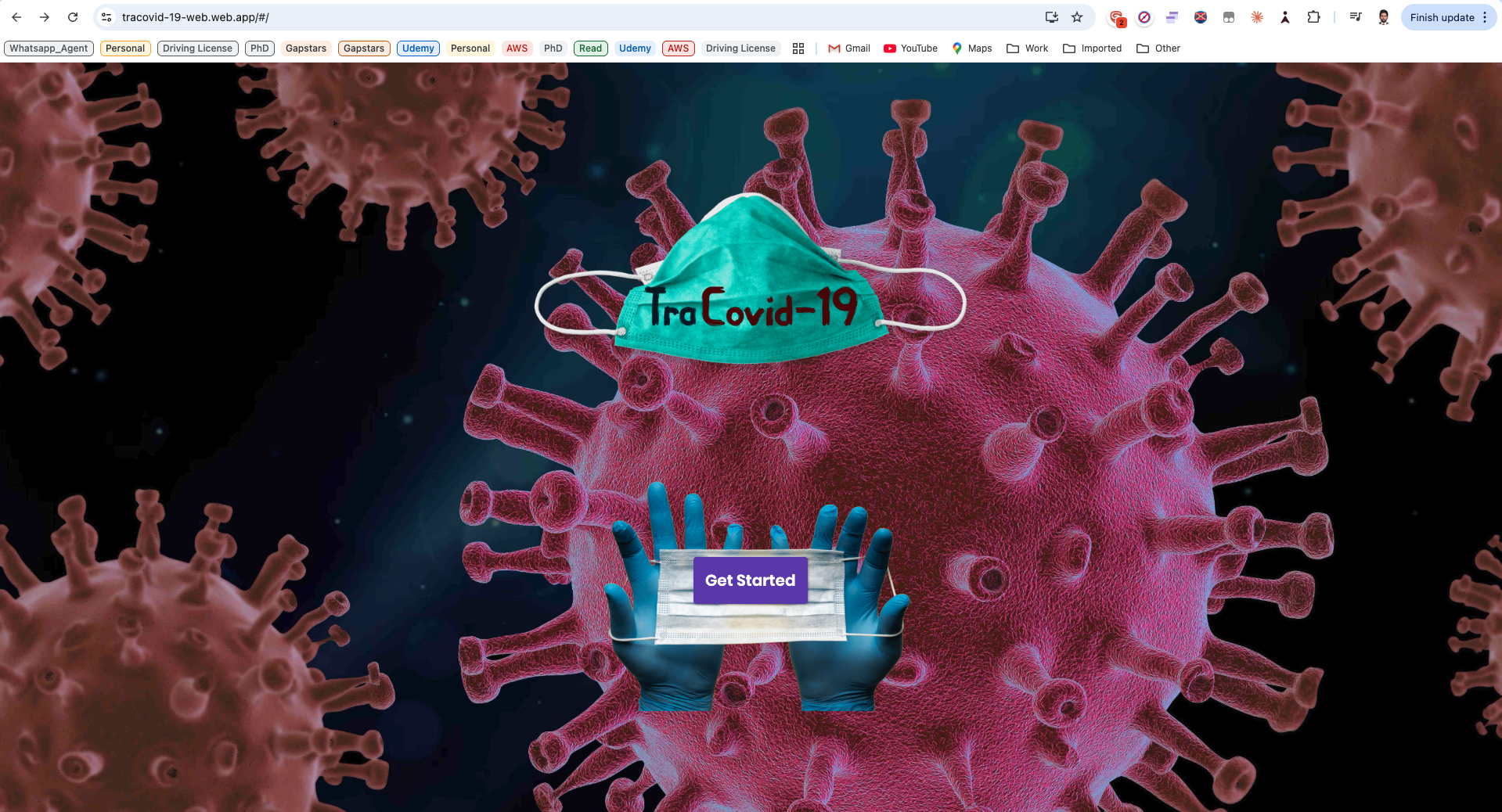Open the gray-outlined PhD tab group
The image size is (1502, 812).
[260, 49]
